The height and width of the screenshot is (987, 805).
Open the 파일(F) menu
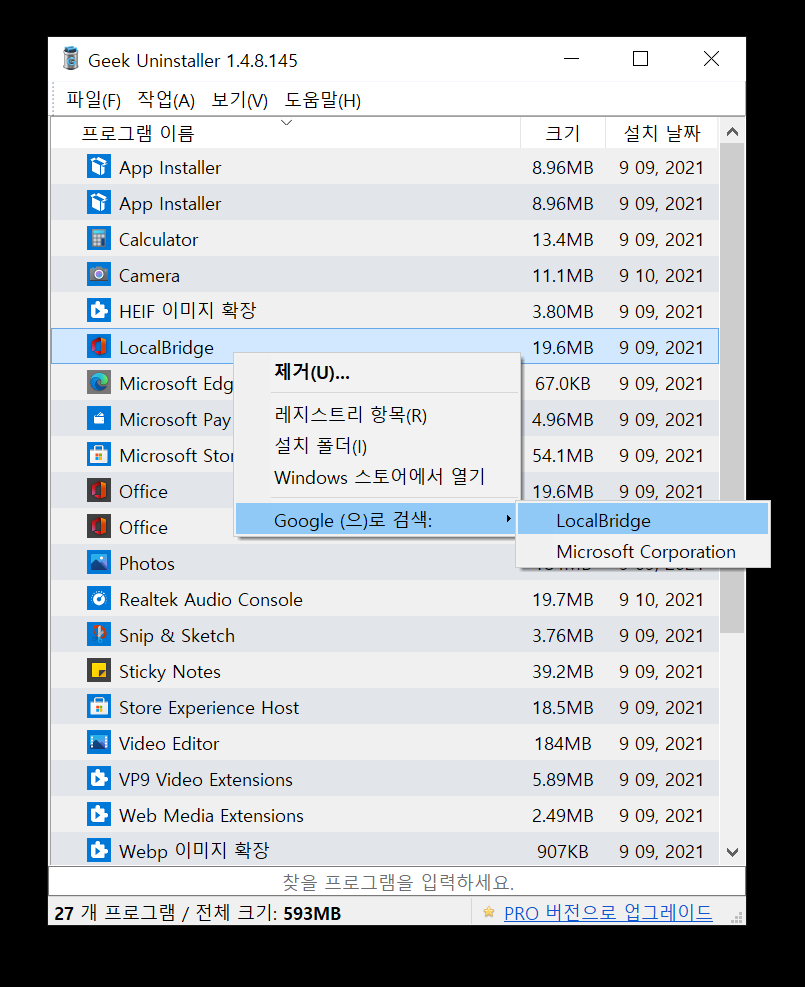coord(94,99)
